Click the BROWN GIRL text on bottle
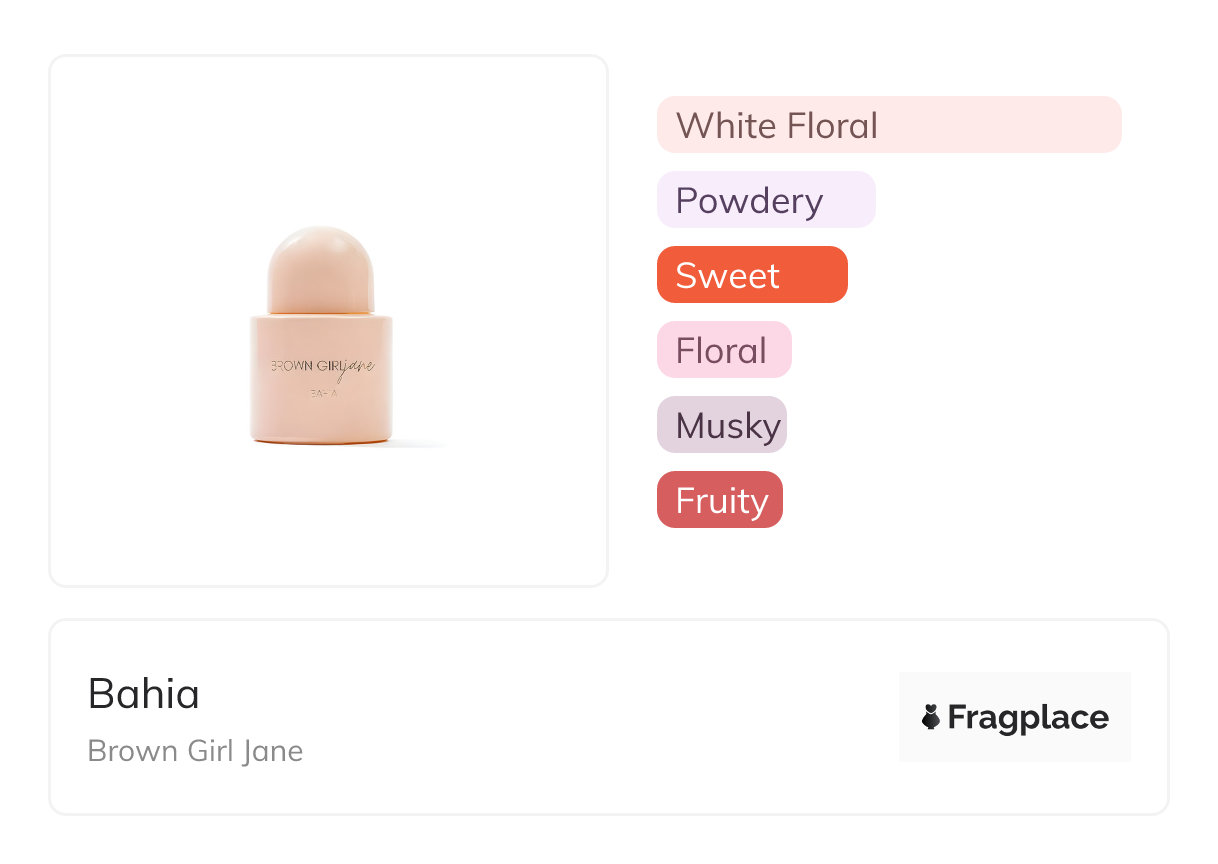The image size is (1218, 864). point(305,366)
